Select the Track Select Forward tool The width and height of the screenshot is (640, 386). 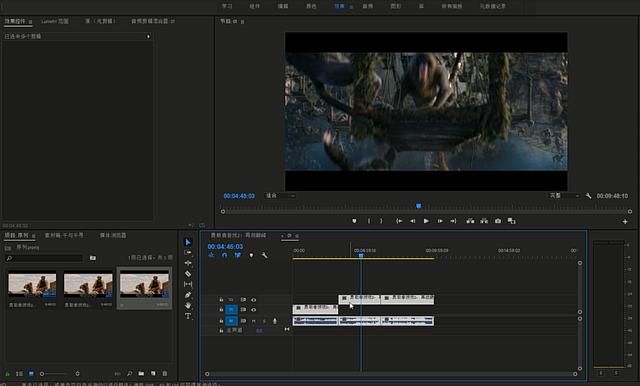(x=188, y=253)
